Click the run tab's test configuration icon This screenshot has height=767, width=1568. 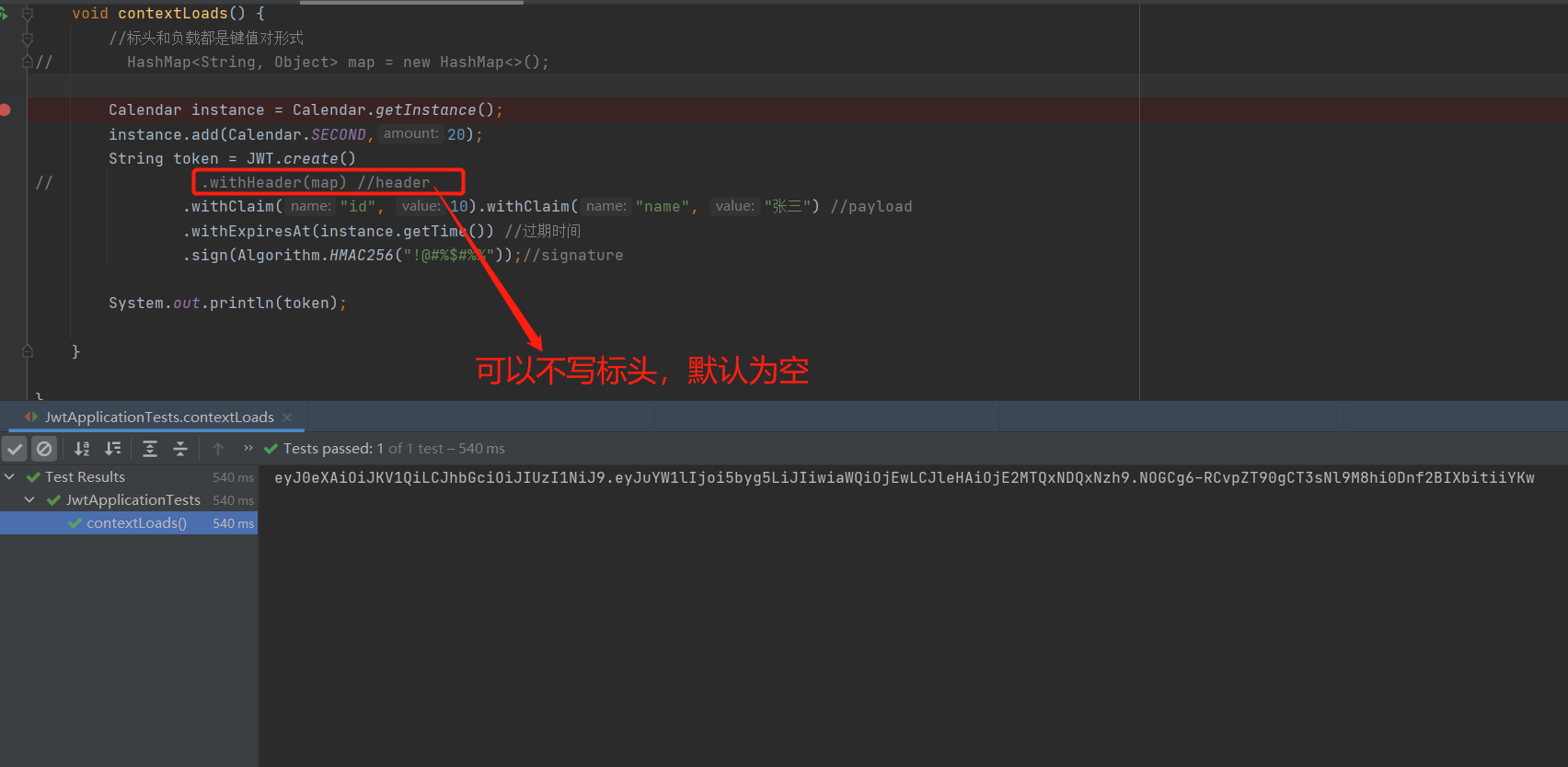click(31, 417)
